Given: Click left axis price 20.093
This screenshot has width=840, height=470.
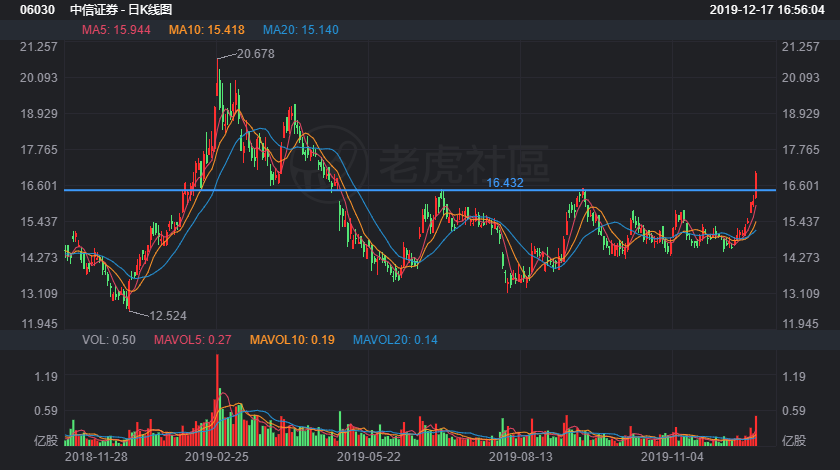Looking at the screenshot, I should 39,78.
